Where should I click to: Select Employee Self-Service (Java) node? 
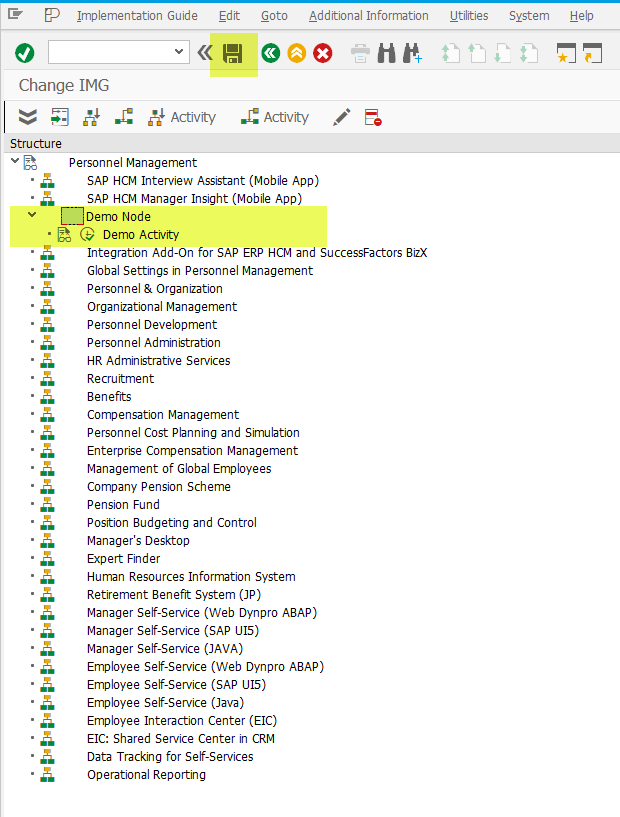pyautogui.click(x=166, y=702)
